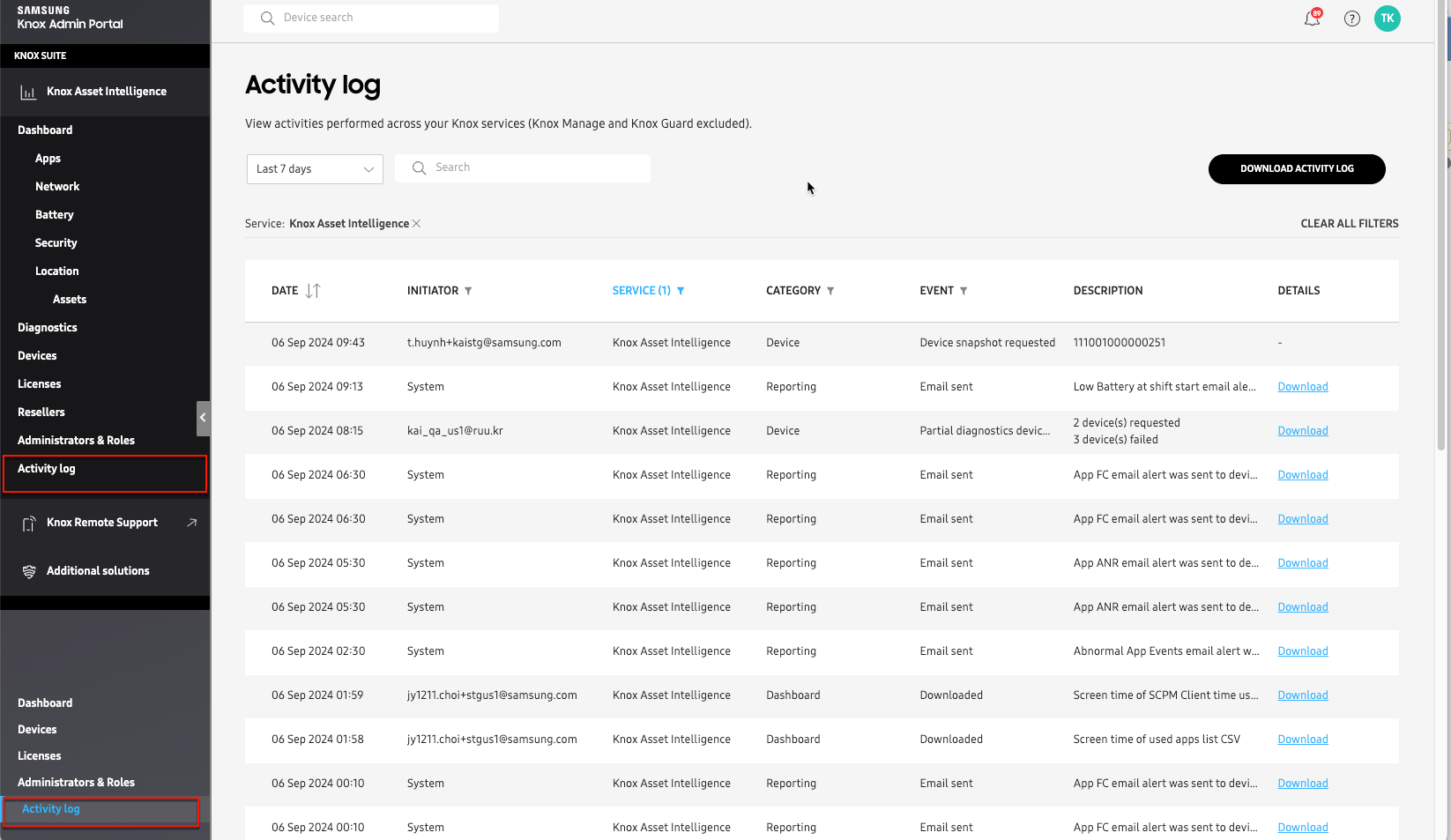Screen dimensions: 1451x840
Task: Open Apps in the sidebar
Action: (48, 159)
